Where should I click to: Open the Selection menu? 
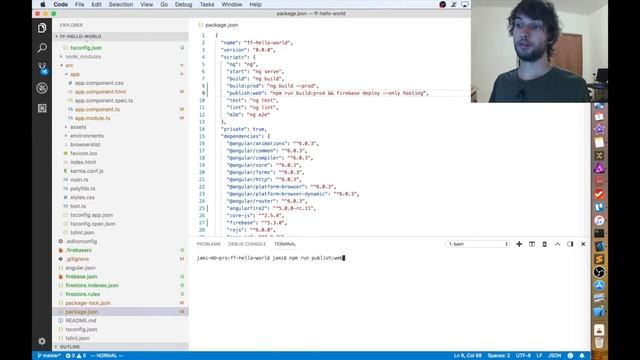click(121, 4)
